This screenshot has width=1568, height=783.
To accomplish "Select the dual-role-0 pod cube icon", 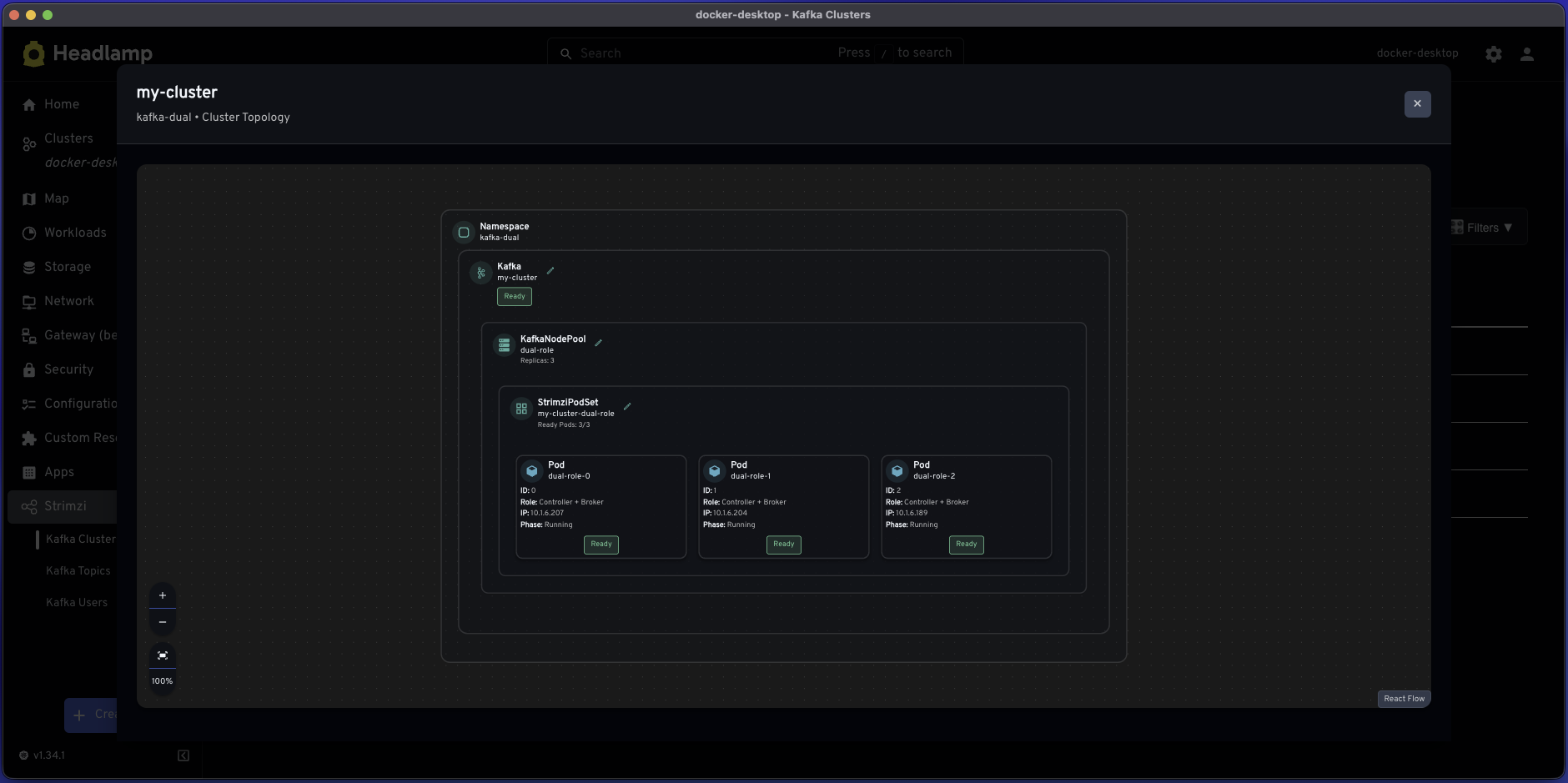I will (532, 471).
